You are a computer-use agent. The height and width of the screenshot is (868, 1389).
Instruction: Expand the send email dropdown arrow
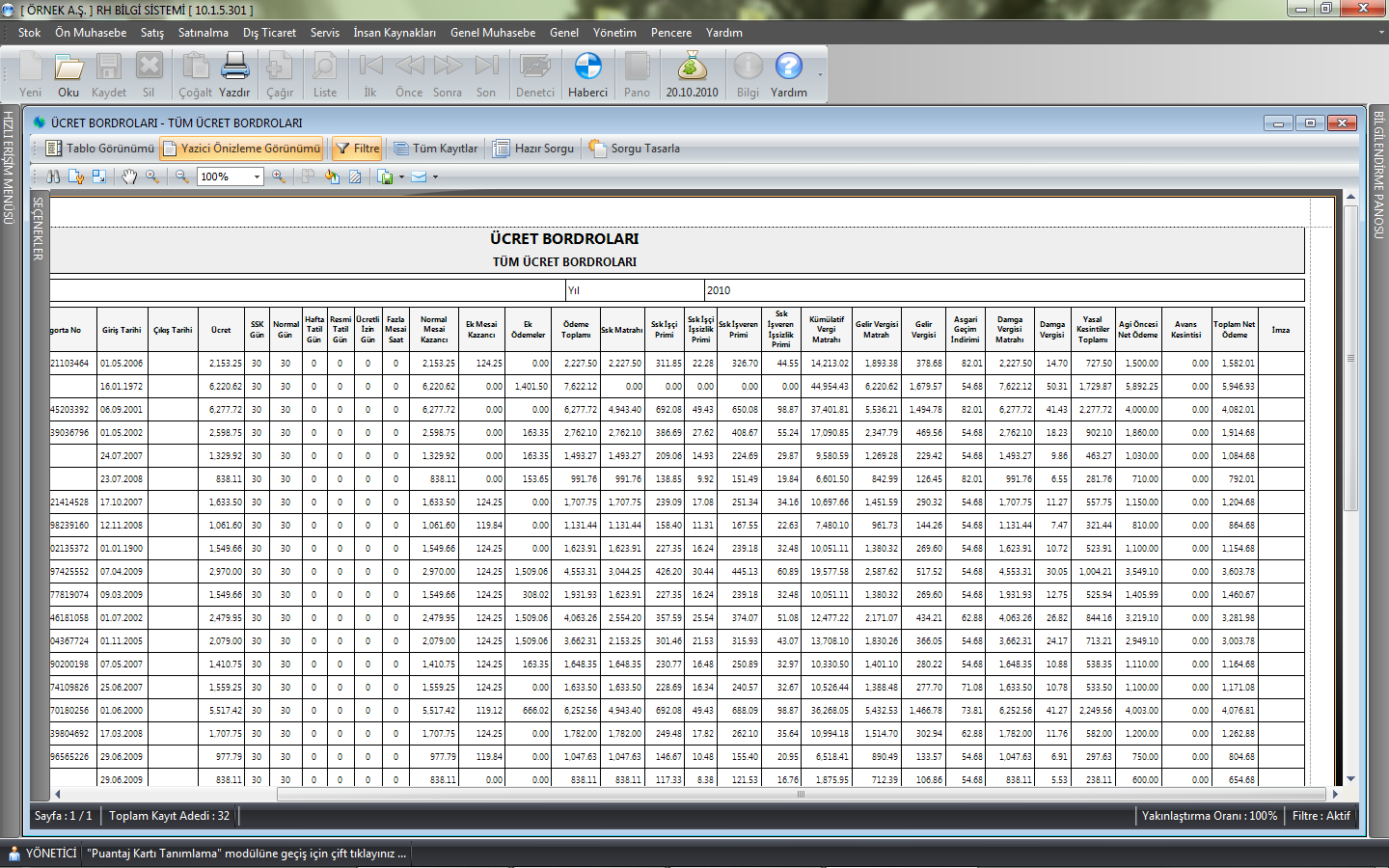pos(435,177)
